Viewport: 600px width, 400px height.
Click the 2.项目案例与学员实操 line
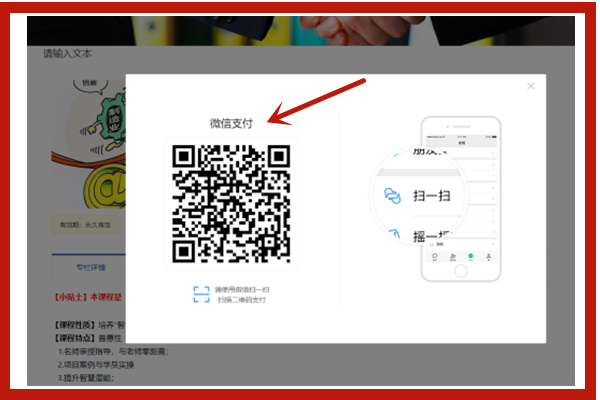[96, 364]
